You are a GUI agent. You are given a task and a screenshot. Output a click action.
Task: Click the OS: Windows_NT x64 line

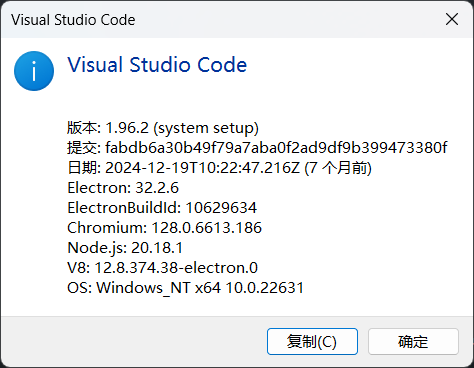(185, 288)
